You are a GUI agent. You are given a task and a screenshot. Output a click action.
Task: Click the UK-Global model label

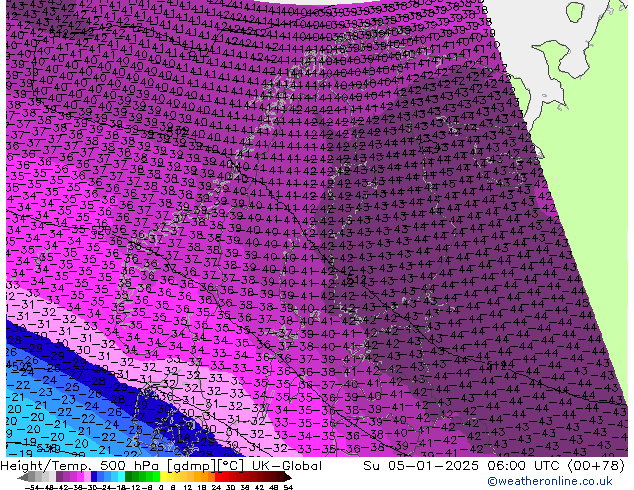[x=287, y=466]
